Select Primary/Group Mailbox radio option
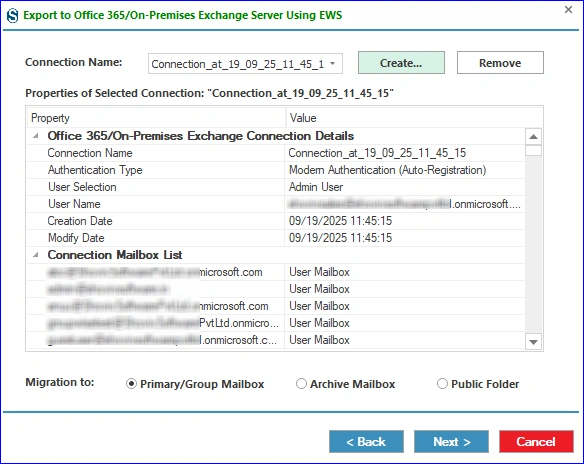 click(131, 384)
